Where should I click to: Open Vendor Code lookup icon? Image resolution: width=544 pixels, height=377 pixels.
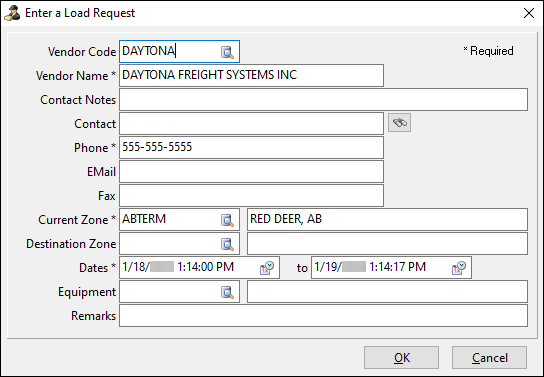[227, 52]
